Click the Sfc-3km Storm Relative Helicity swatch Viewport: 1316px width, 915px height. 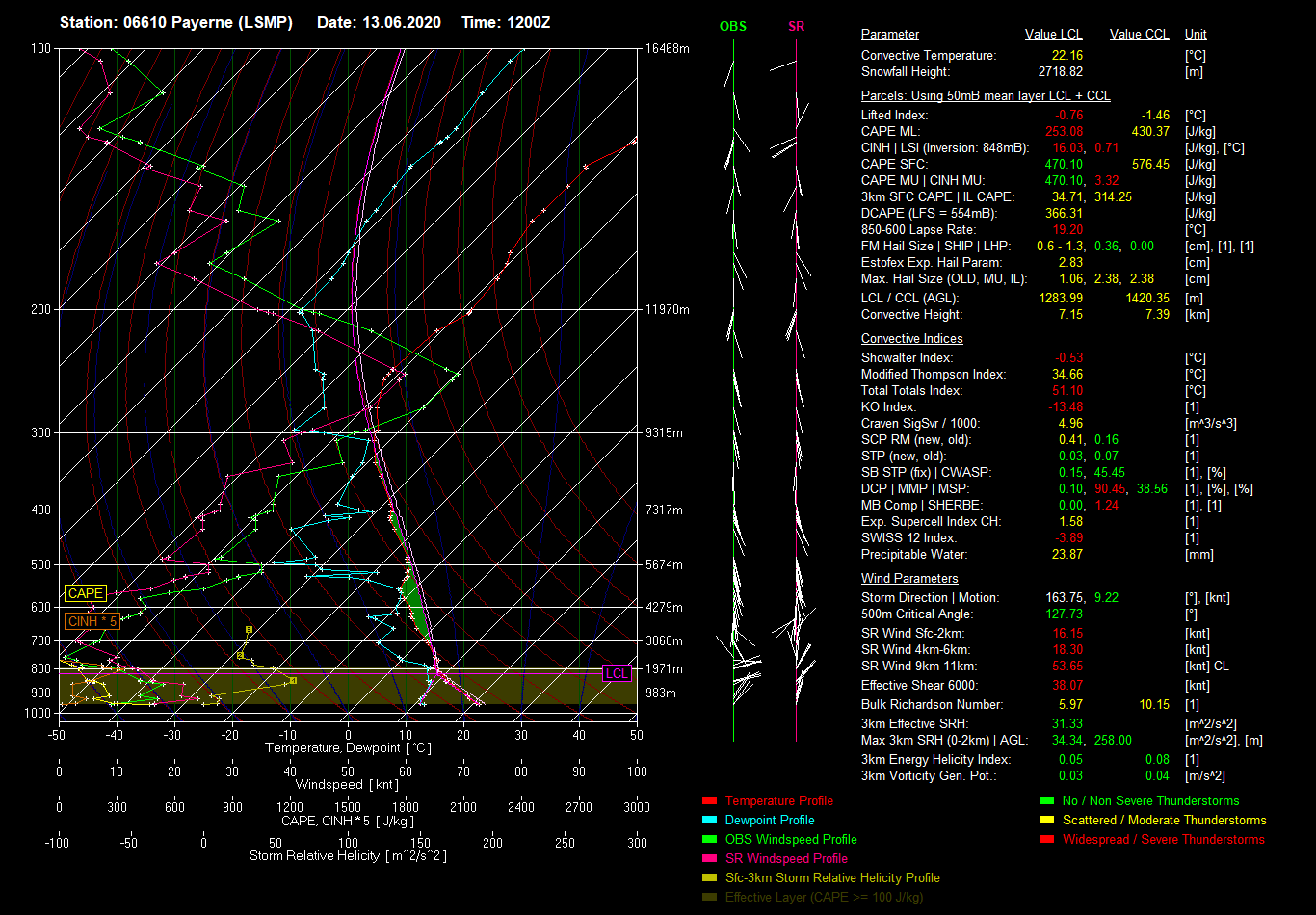(709, 878)
